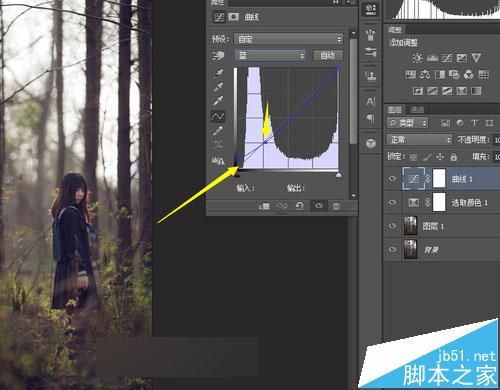Switch to the 图层 layers tab
The height and width of the screenshot is (390, 500).
coord(395,109)
